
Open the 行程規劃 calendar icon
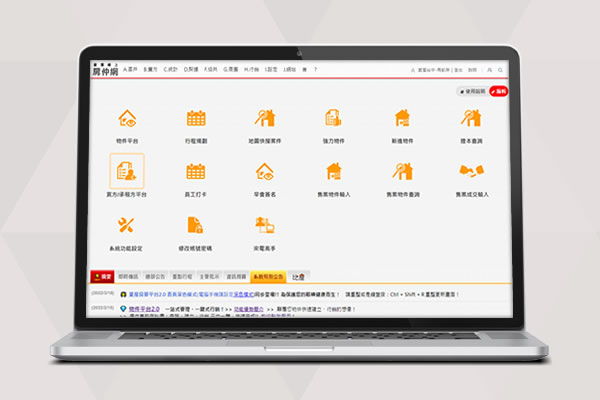(x=196, y=119)
